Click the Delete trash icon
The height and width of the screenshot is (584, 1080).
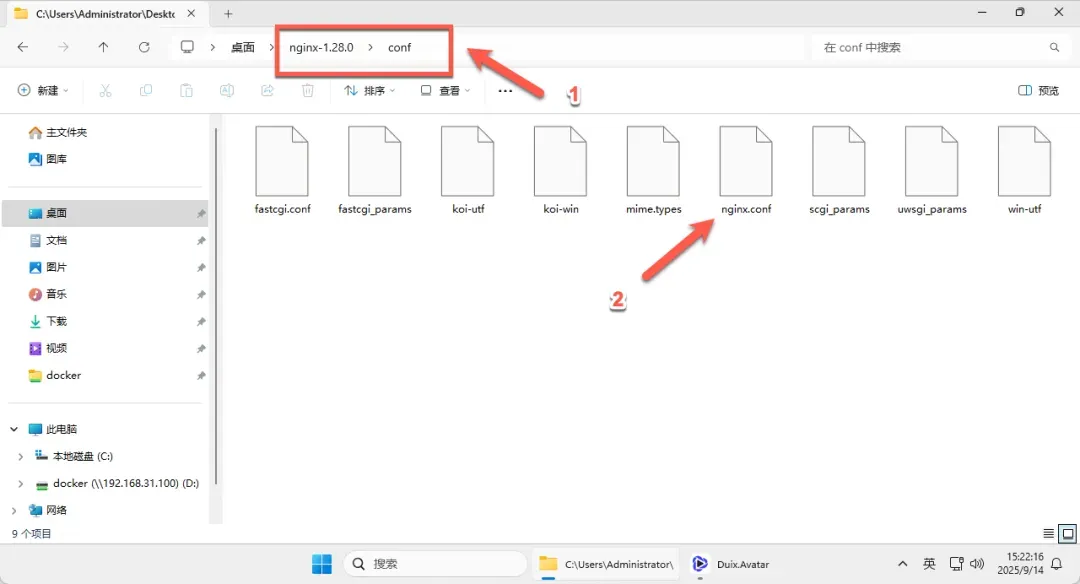pos(307,90)
